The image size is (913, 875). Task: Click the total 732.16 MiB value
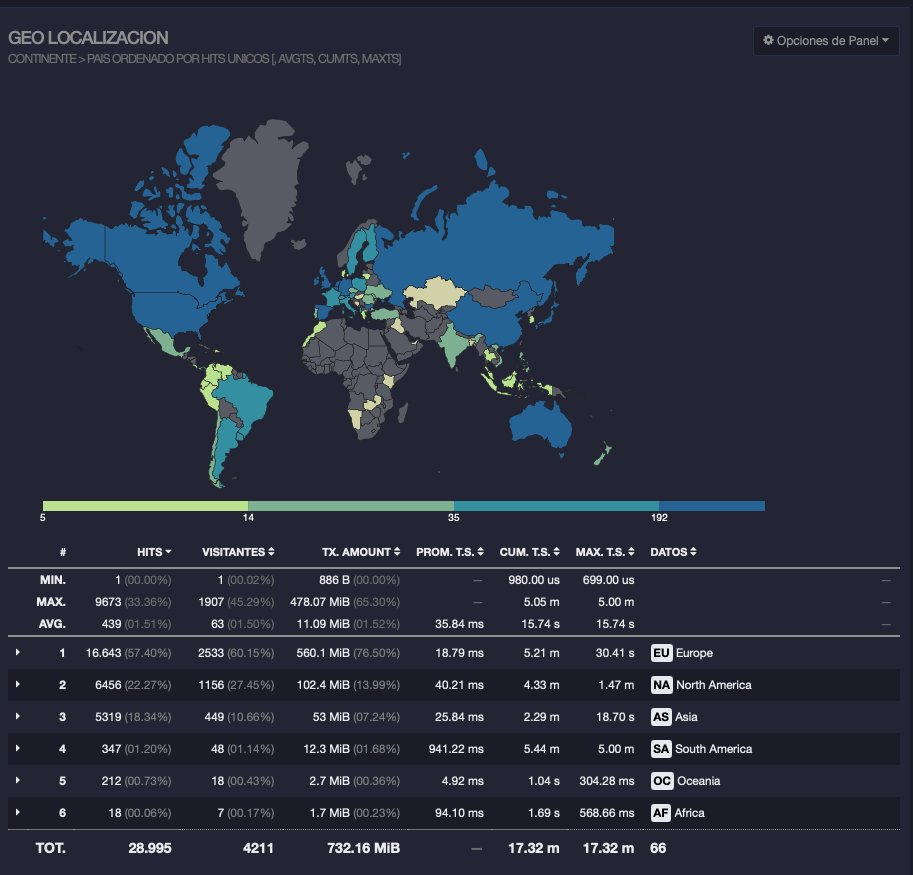[364, 848]
